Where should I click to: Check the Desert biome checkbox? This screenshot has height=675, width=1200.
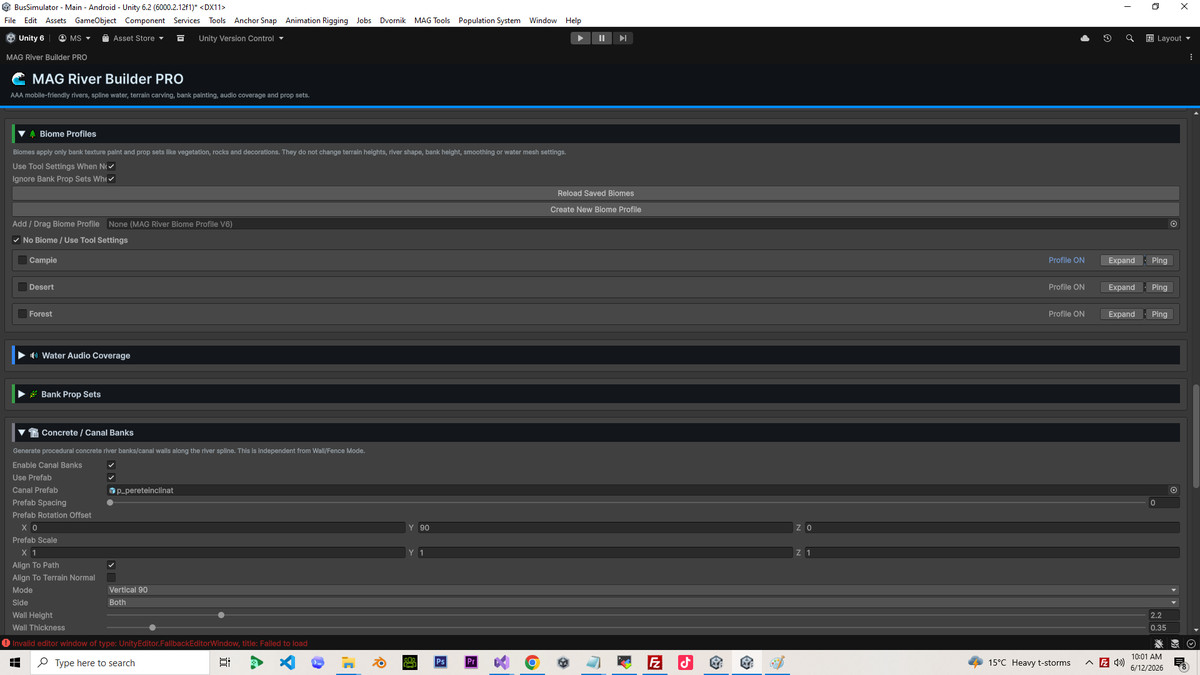coord(22,287)
